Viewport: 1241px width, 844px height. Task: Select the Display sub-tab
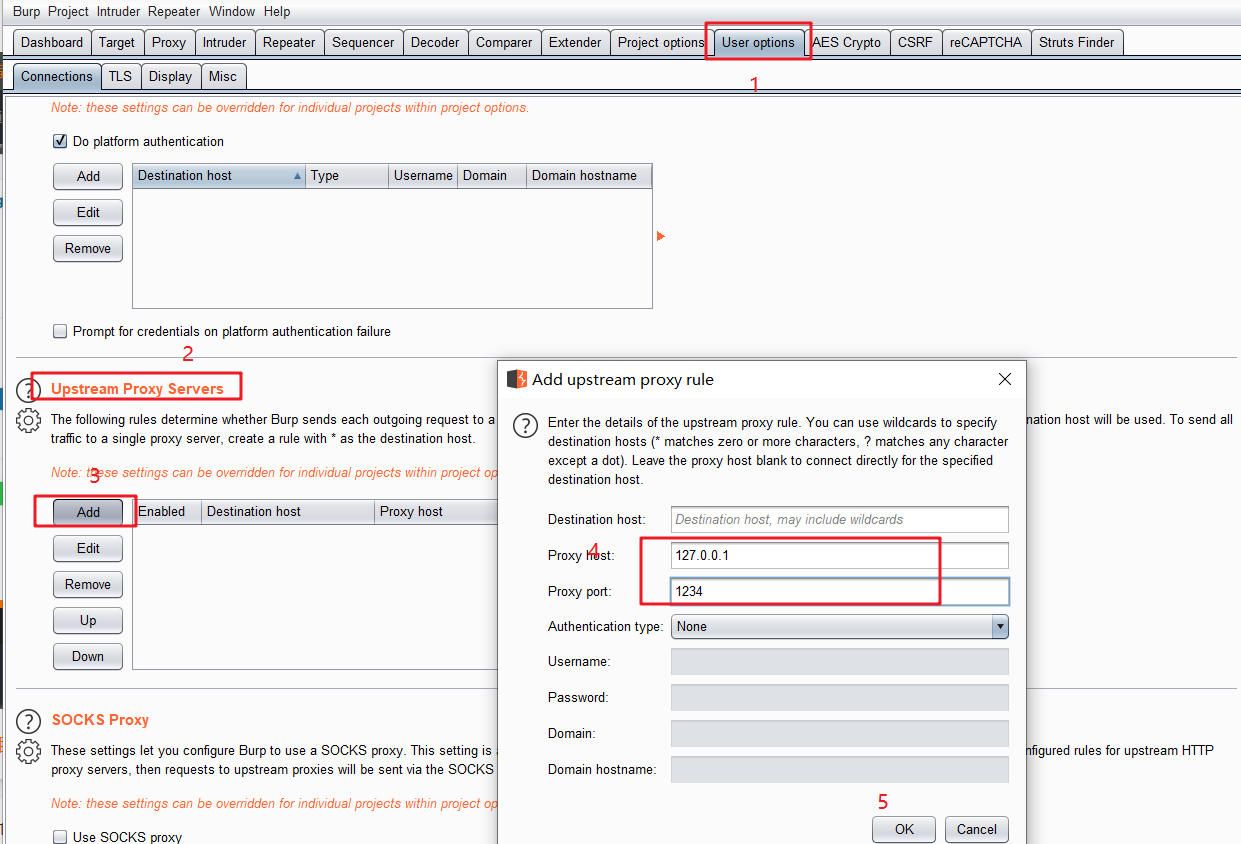pos(170,76)
